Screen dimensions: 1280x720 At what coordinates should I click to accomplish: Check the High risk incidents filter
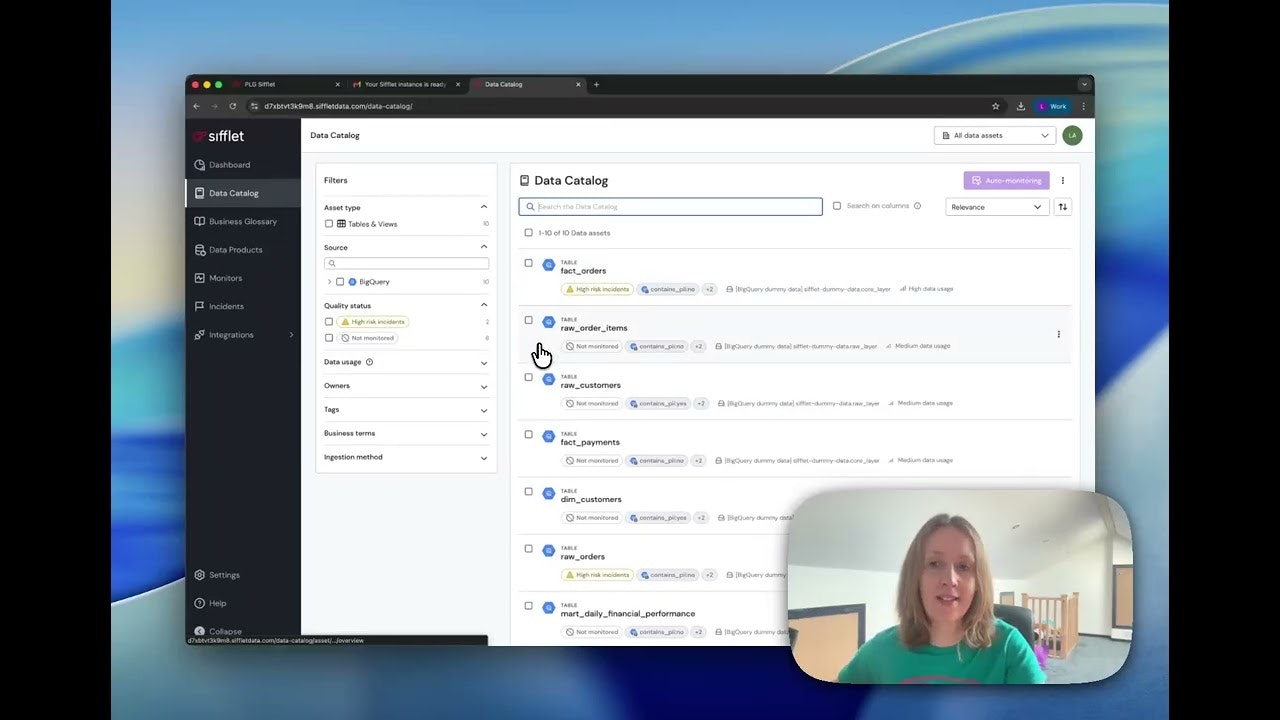coord(329,322)
